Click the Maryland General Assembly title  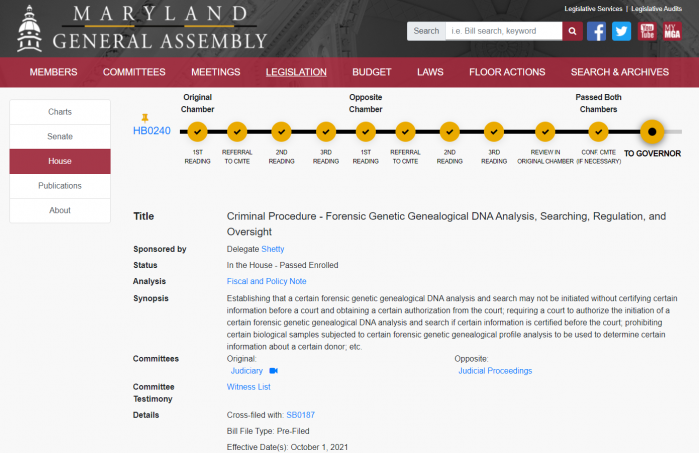(x=160, y=28)
